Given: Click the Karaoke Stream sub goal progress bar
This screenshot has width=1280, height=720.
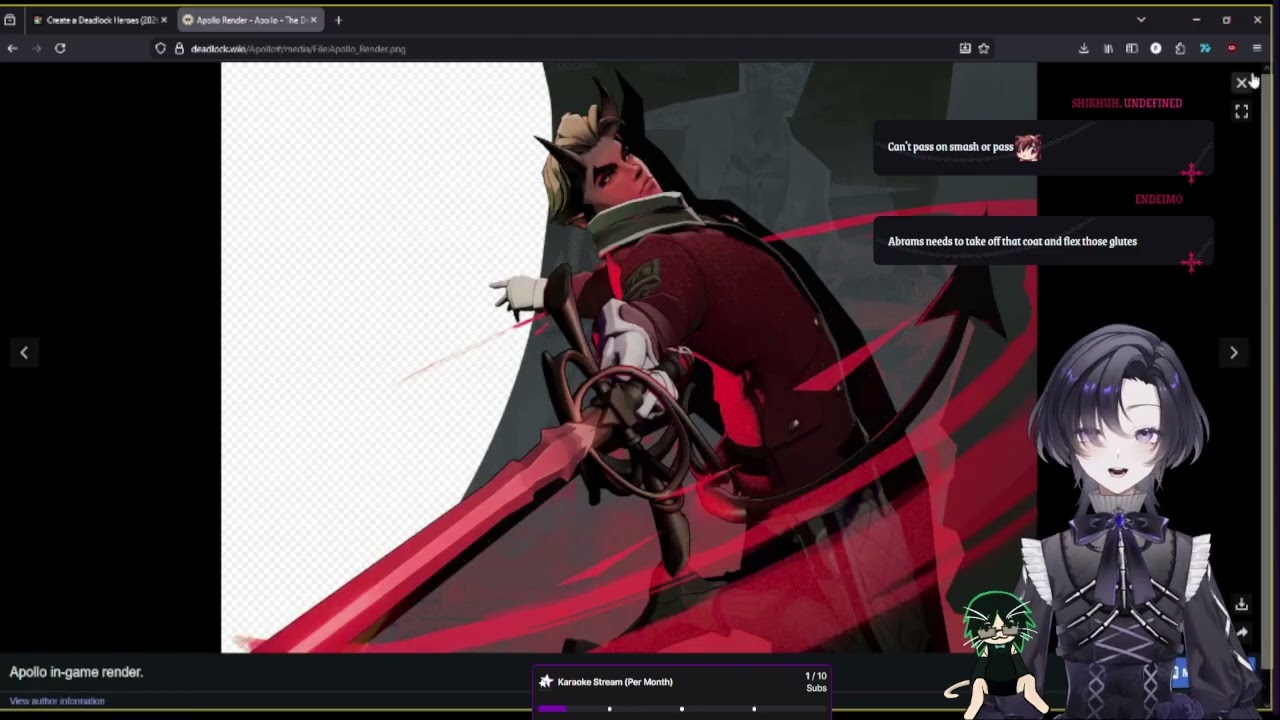Looking at the screenshot, I should pos(682,708).
